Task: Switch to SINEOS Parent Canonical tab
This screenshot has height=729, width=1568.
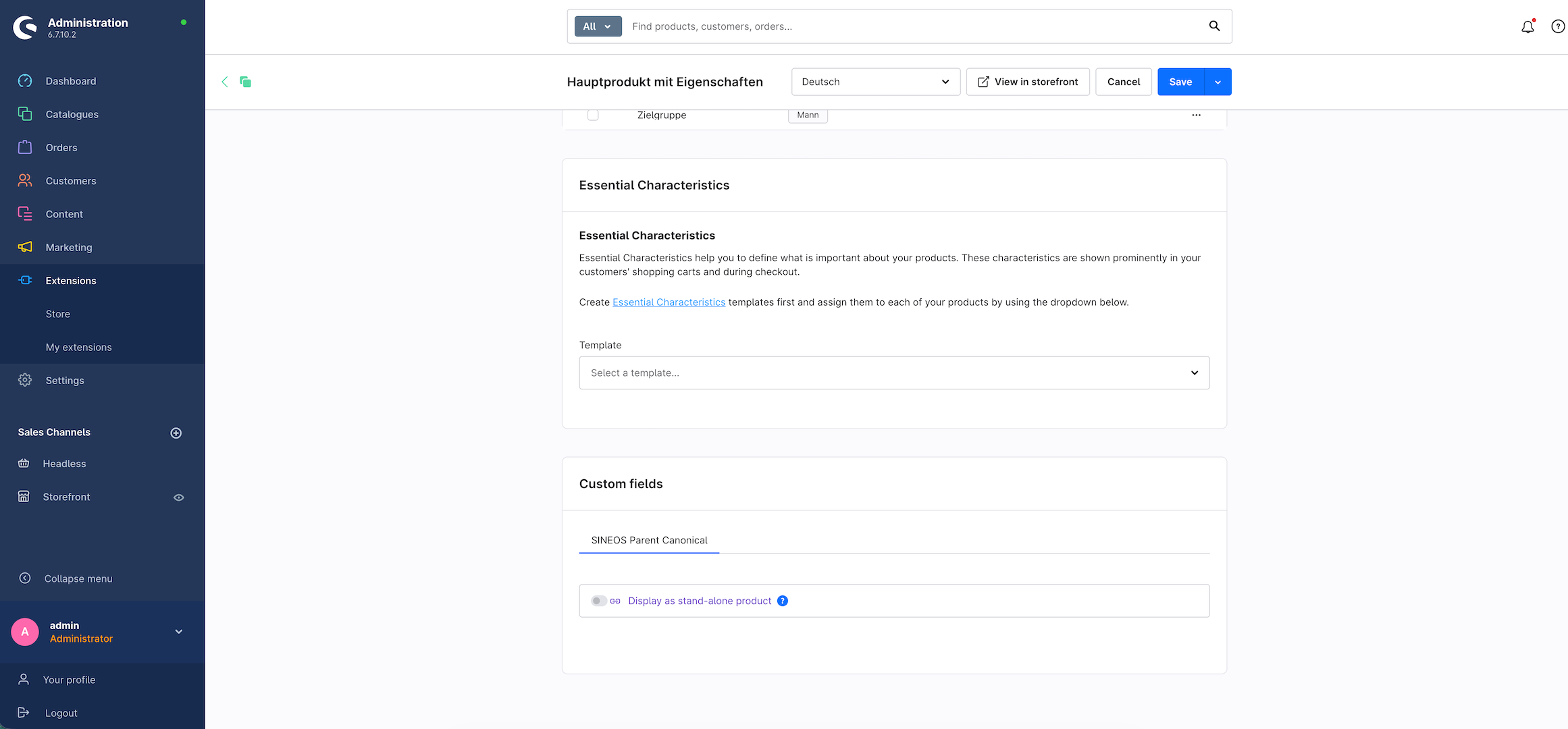Action: click(x=649, y=540)
